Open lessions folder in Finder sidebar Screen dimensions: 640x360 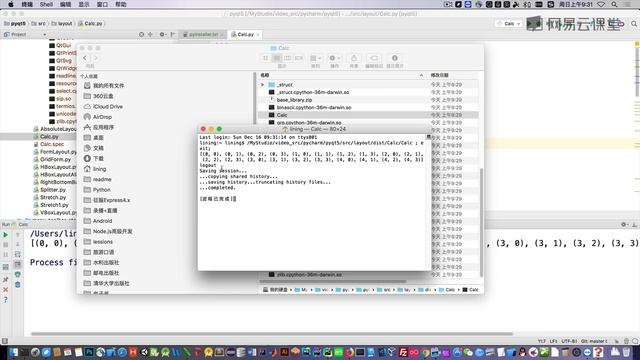tap(98, 242)
